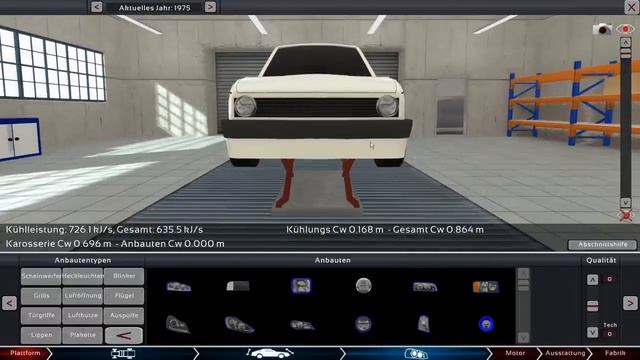
Task: Grab the handle of the vertical view slider
Action: (625, 53)
